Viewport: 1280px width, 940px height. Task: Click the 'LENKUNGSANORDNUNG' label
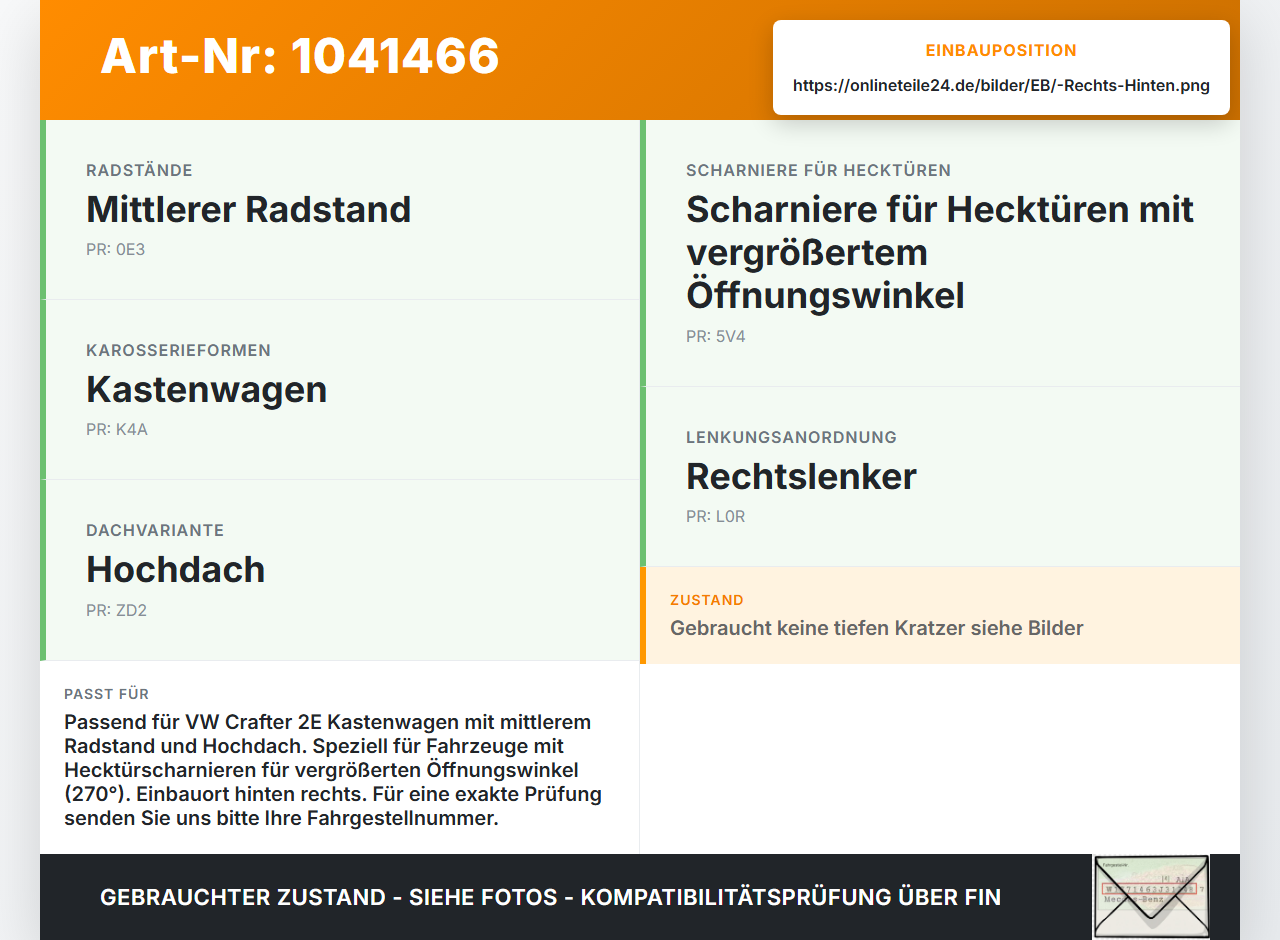pos(791,437)
